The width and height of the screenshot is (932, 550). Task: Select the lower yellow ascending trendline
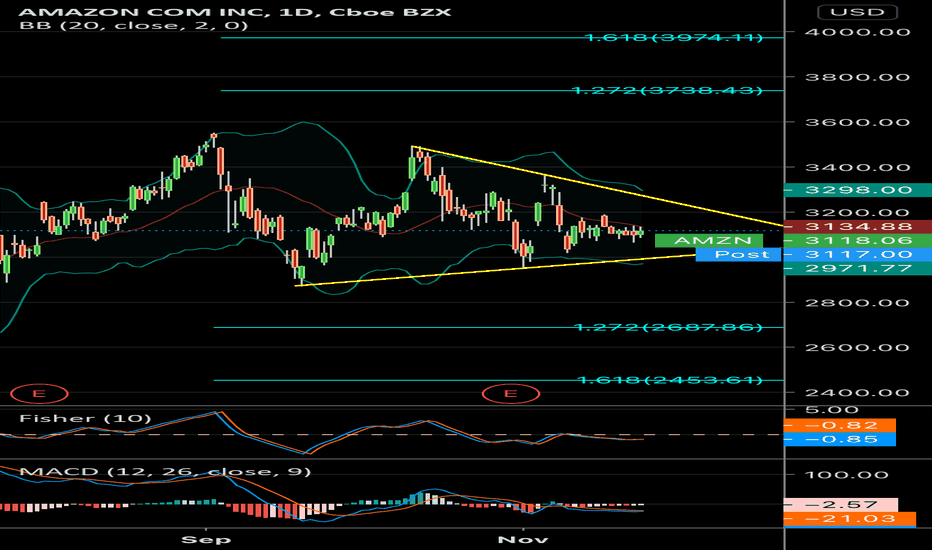495,271
